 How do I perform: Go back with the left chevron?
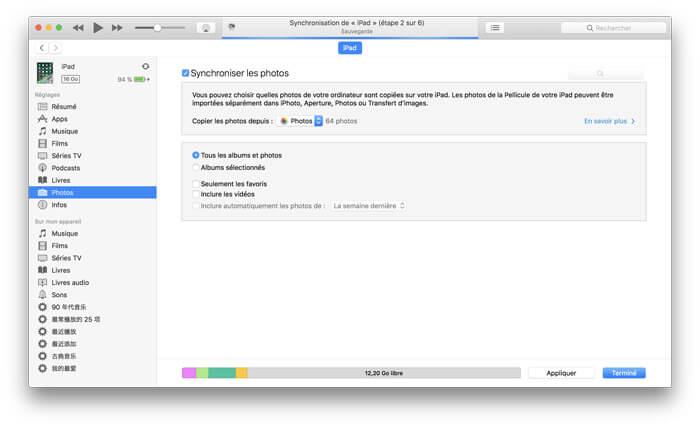[x=42, y=48]
